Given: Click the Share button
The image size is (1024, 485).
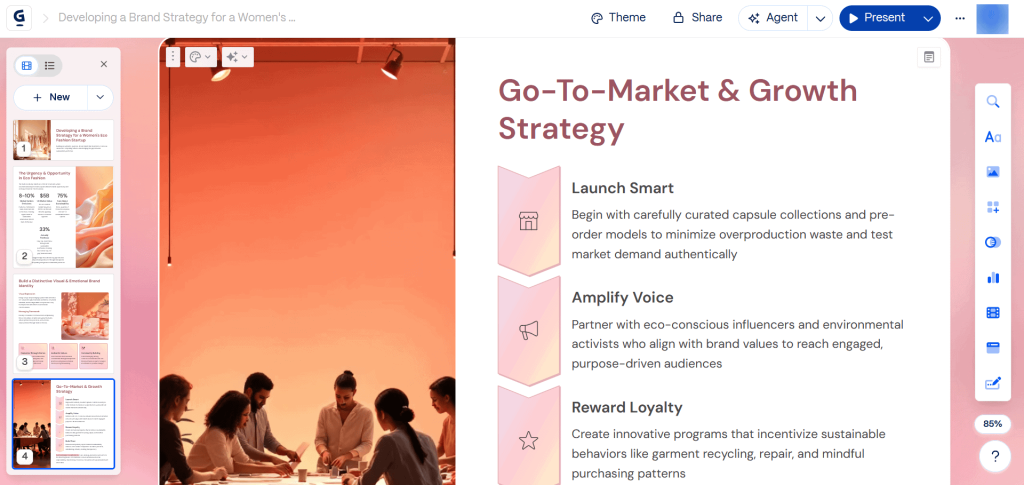Looking at the screenshot, I should tap(697, 18).
